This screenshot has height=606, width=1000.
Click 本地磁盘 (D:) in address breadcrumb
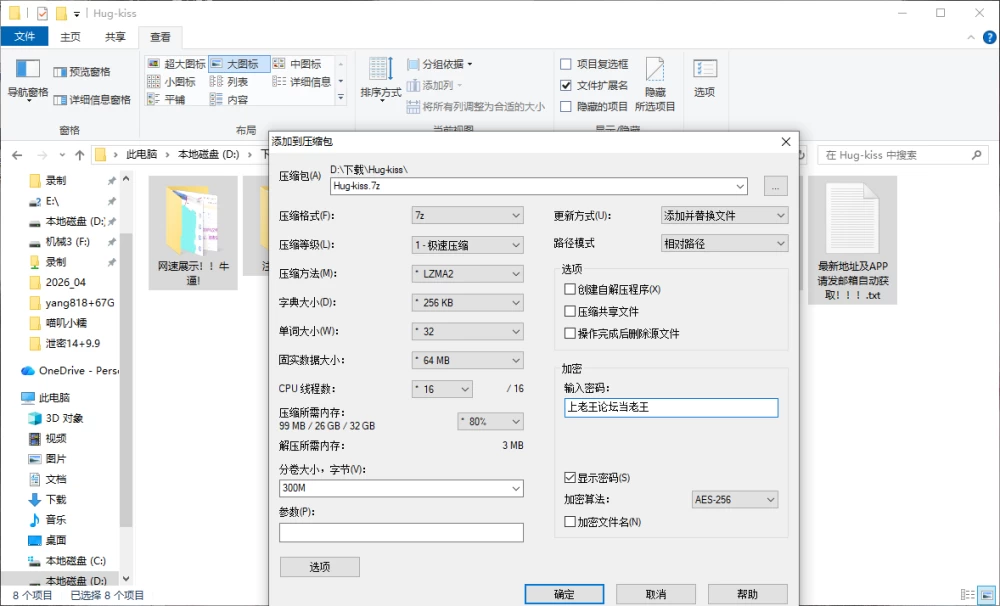(x=208, y=155)
